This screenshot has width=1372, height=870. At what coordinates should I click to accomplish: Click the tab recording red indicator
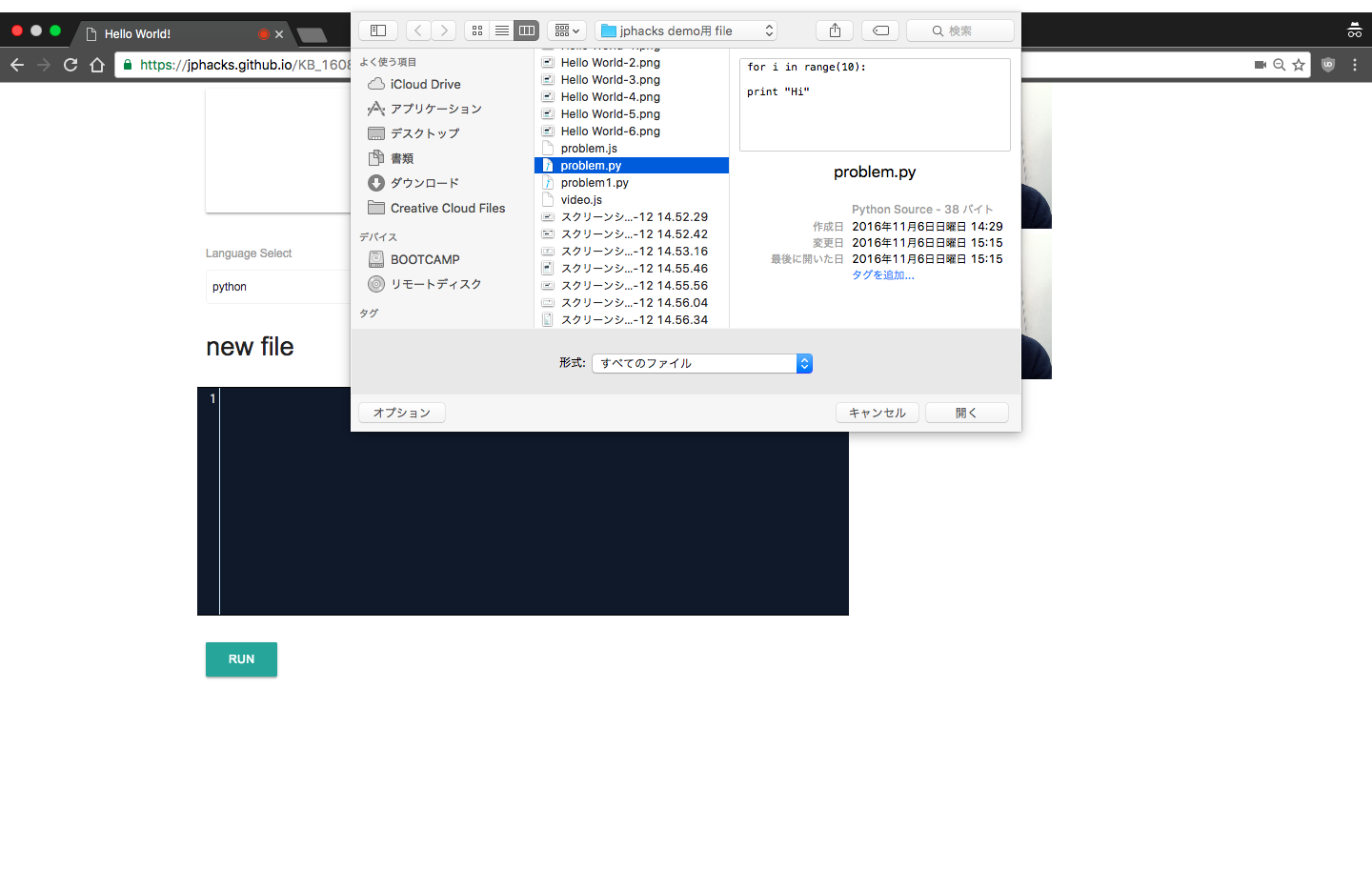[x=264, y=34]
